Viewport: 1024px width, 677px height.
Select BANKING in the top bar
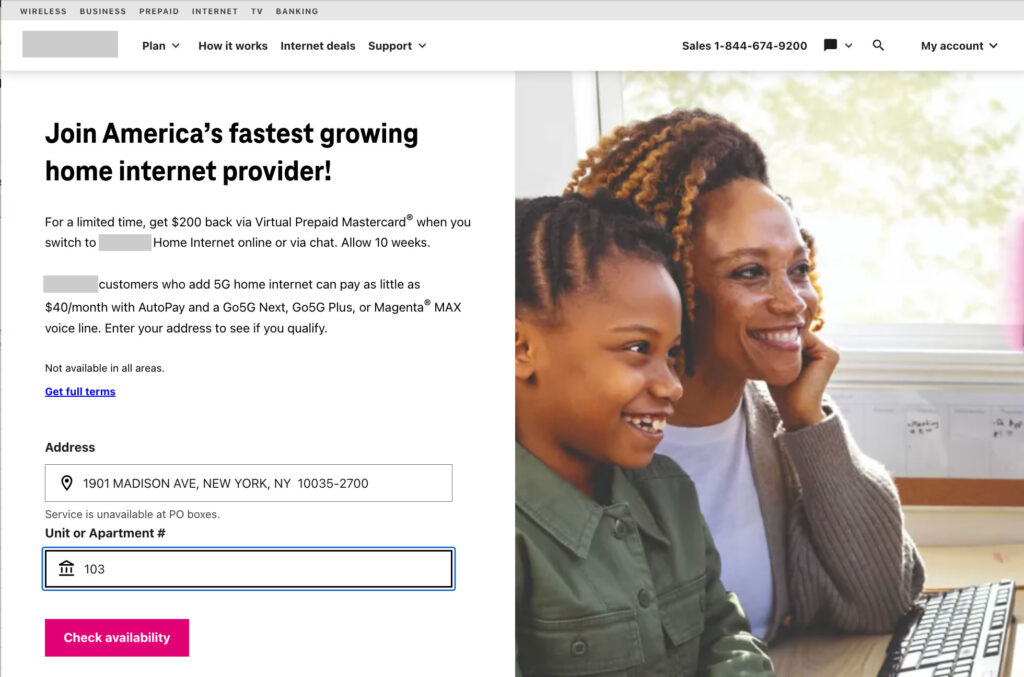(297, 11)
